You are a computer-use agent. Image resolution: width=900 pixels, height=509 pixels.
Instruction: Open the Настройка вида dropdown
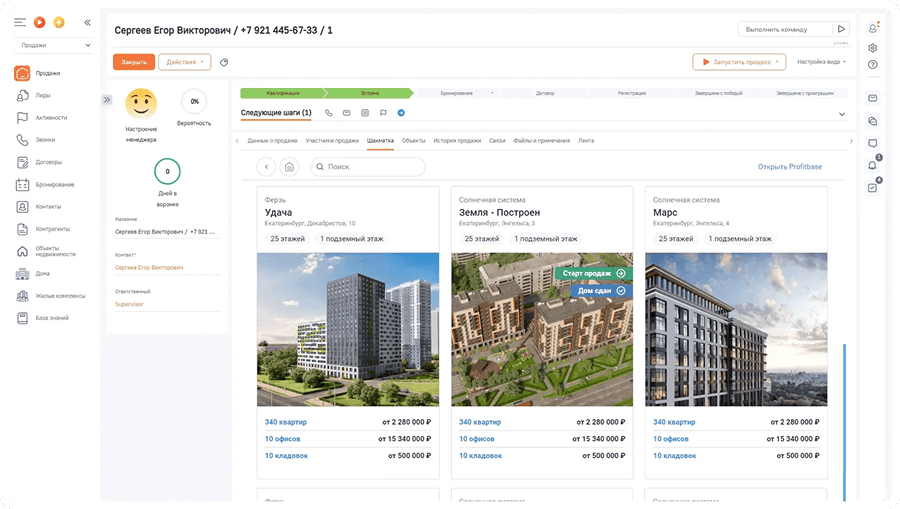(821, 62)
